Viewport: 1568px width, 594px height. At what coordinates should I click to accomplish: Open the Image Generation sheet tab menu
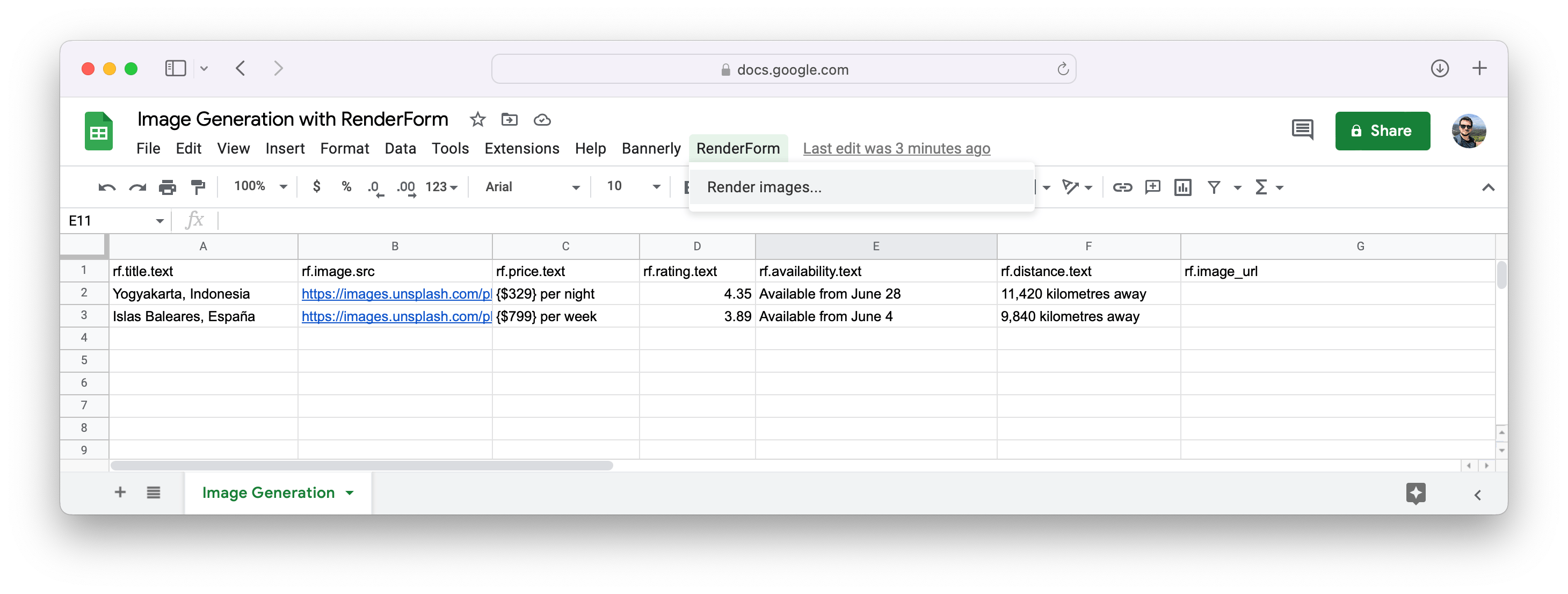tap(350, 493)
